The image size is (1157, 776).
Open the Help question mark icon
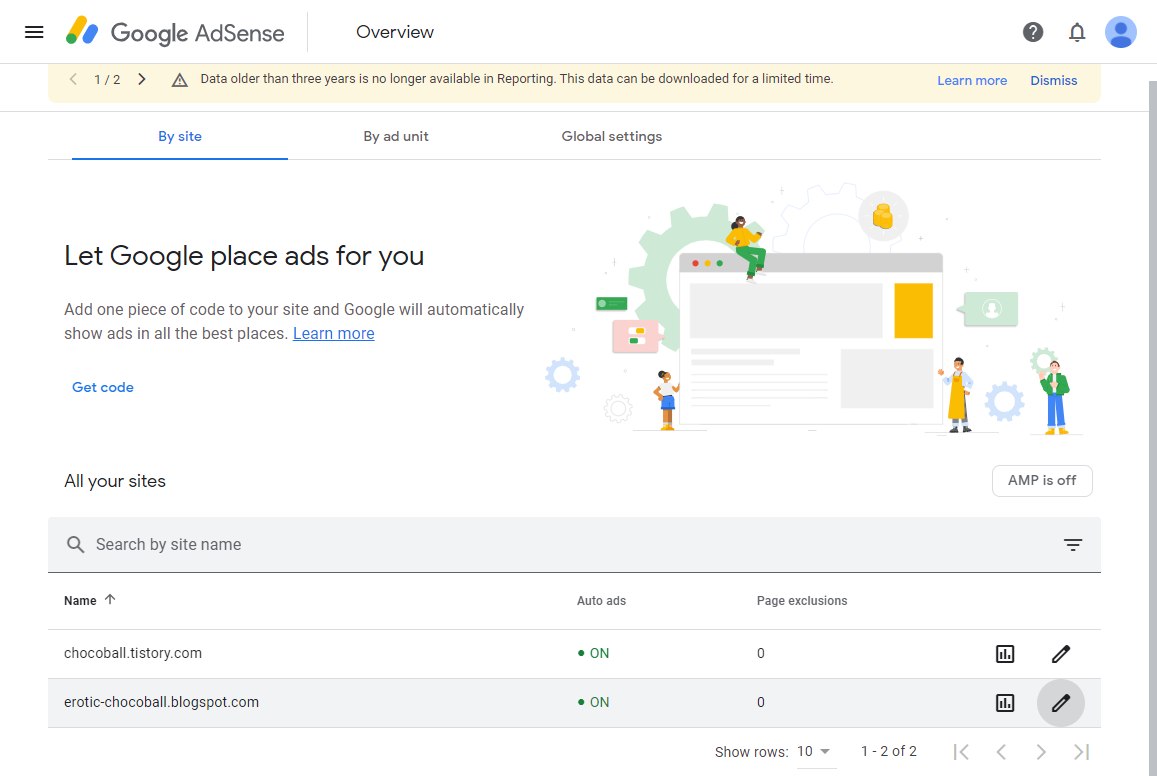[x=1033, y=32]
